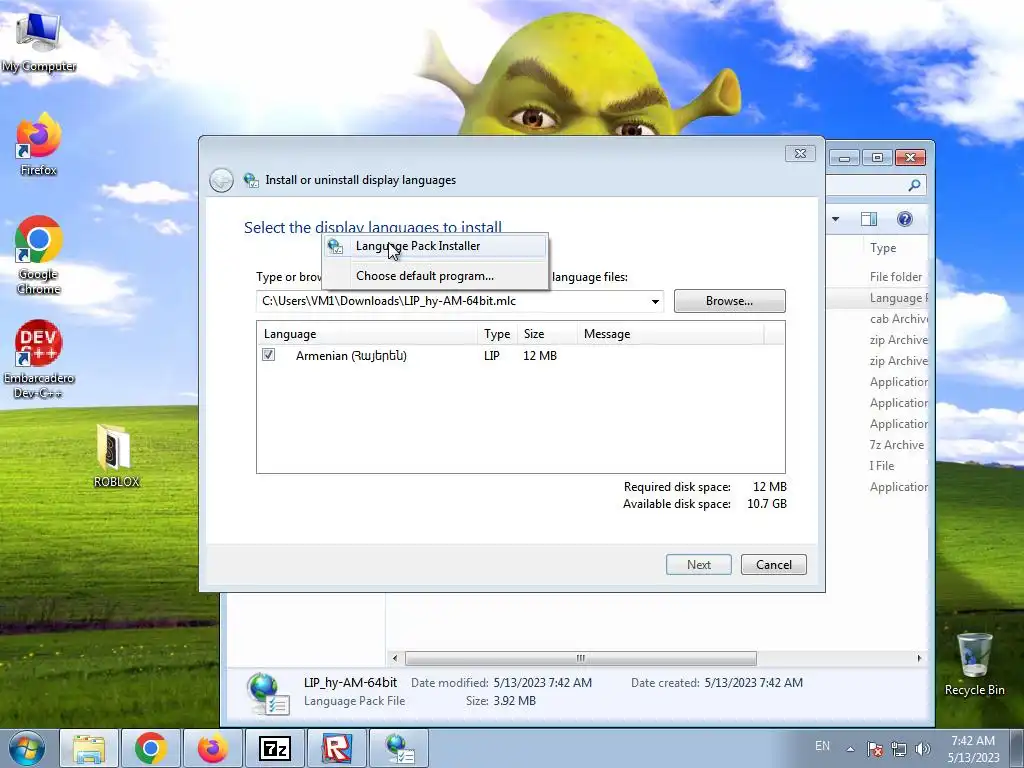Click the Size 3.92 MB value

[514, 701]
